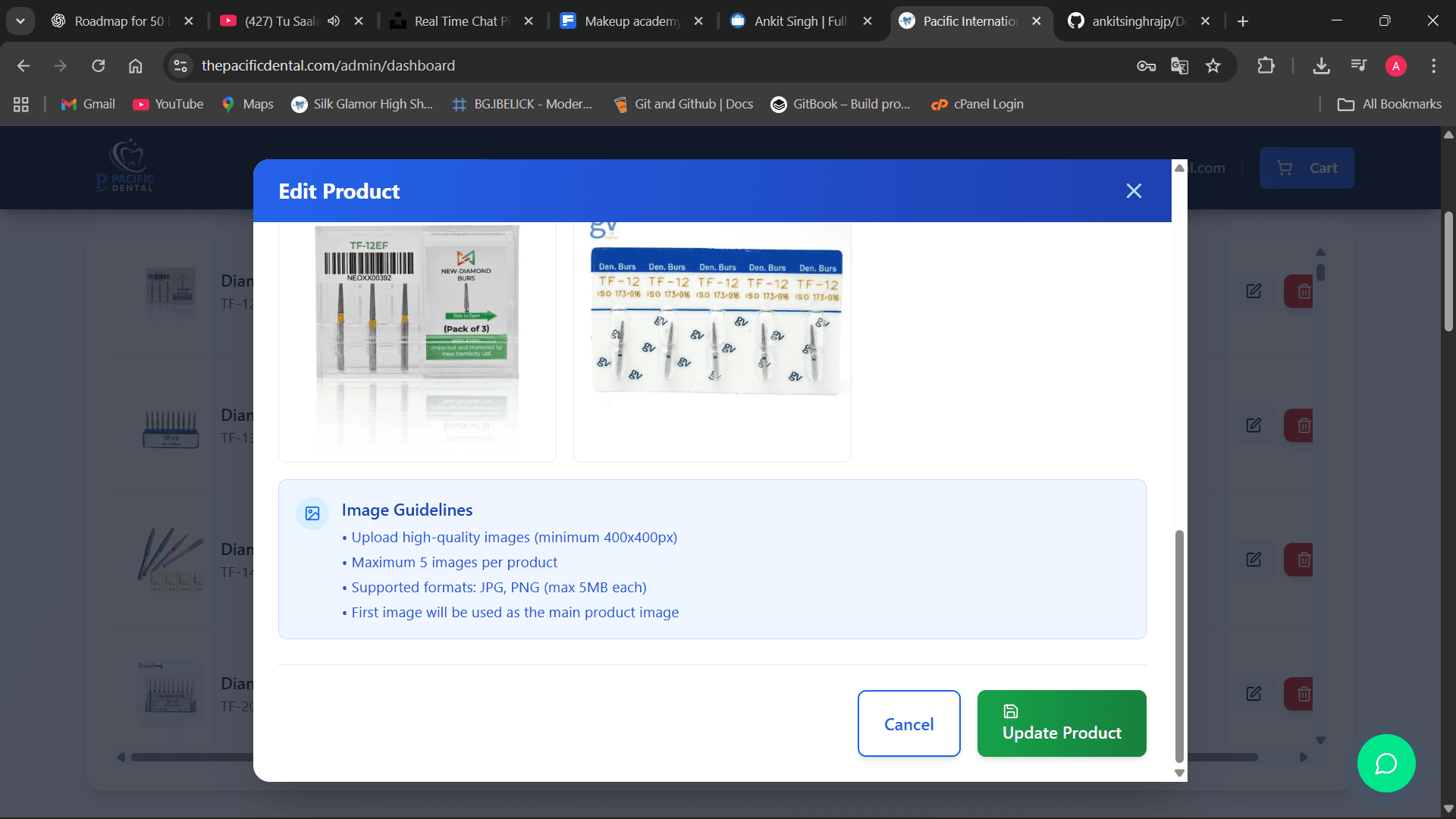This screenshot has height=819, width=1456.
Task: Open the password key icon in address bar
Action: point(1146,66)
